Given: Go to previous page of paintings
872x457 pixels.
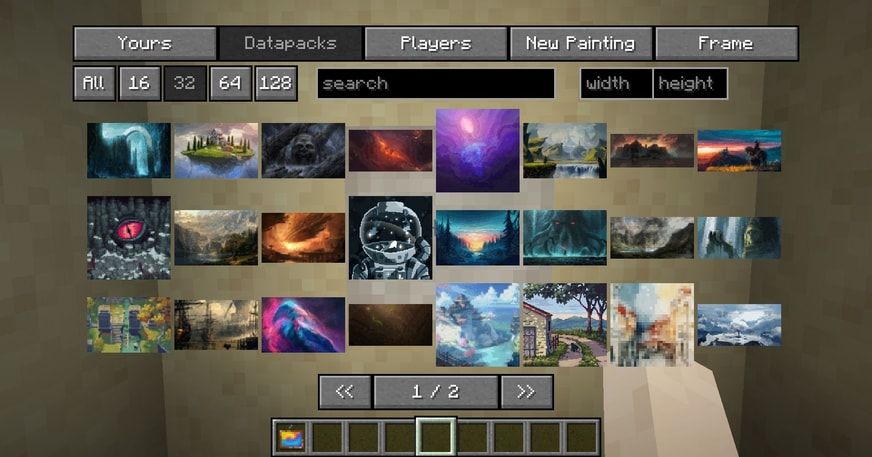Looking at the screenshot, I should click(x=344, y=392).
